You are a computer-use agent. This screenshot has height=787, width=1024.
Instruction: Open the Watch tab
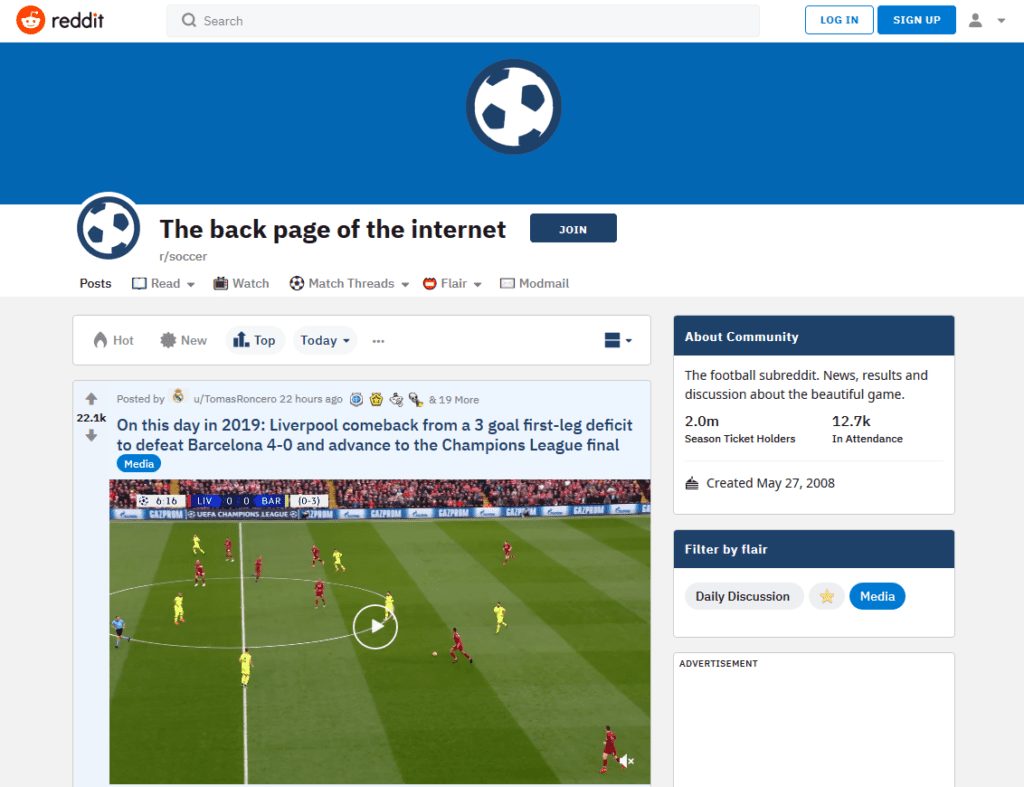[x=241, y=283]
